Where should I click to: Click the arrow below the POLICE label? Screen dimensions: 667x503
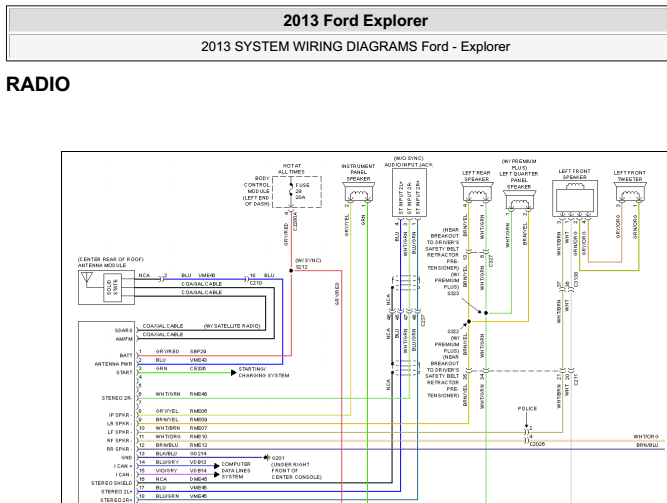[526, 421]
